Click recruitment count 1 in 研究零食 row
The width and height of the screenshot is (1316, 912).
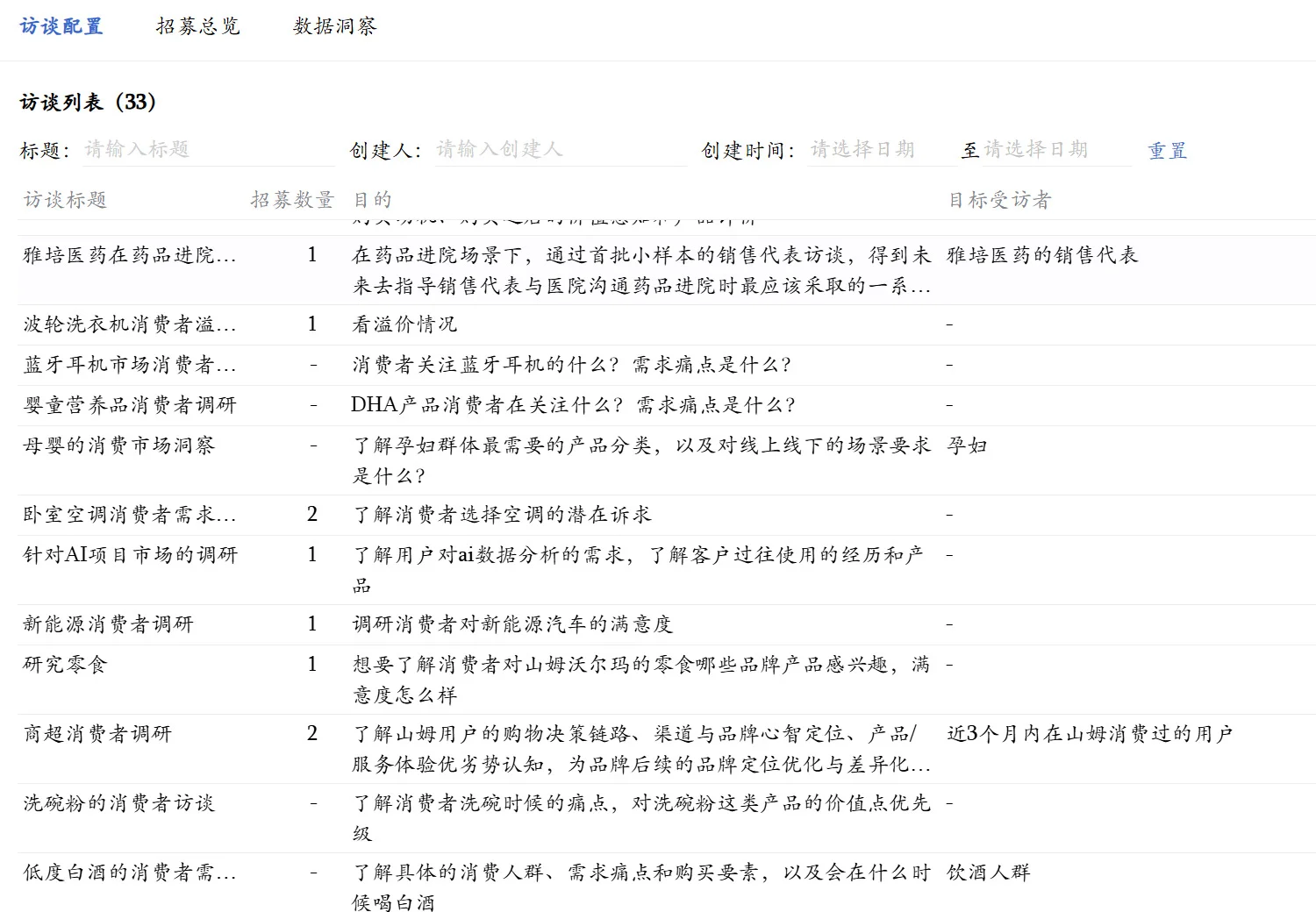coord(312,665)
